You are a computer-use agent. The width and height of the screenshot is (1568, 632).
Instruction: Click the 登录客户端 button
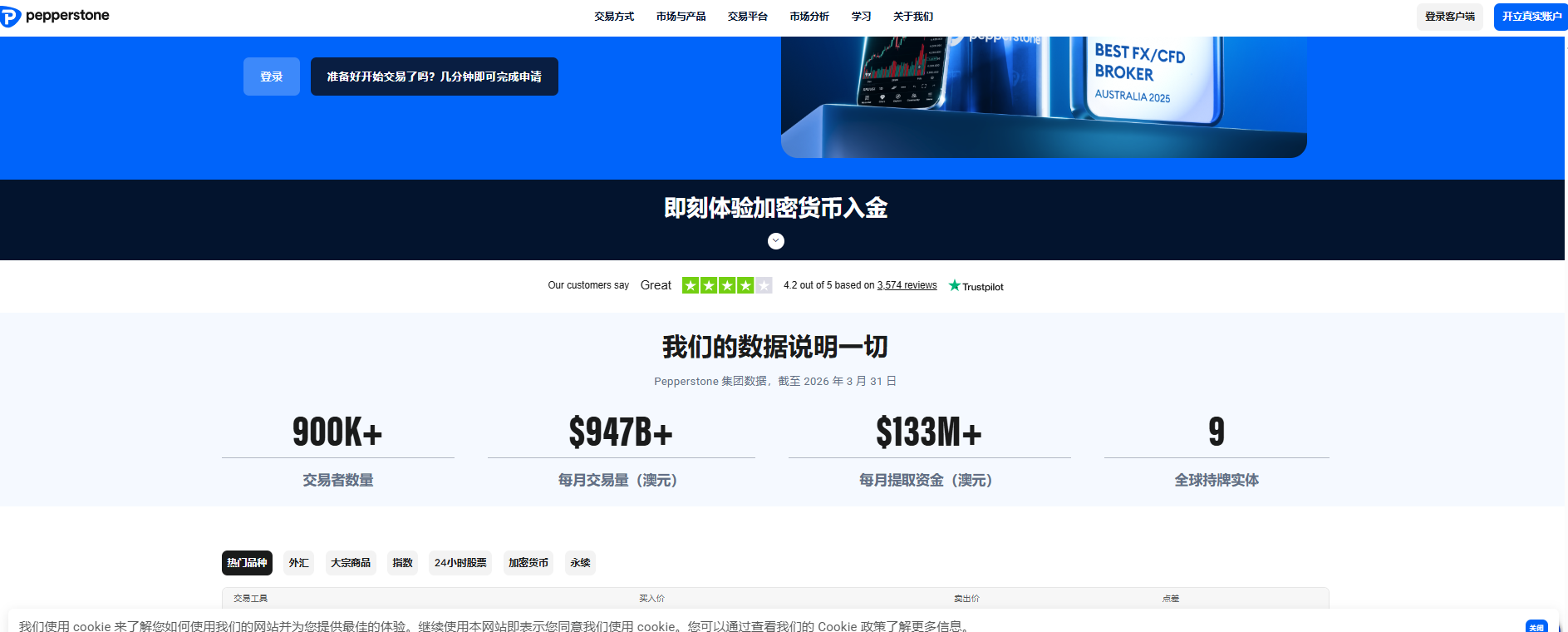tap(1450, 17)
